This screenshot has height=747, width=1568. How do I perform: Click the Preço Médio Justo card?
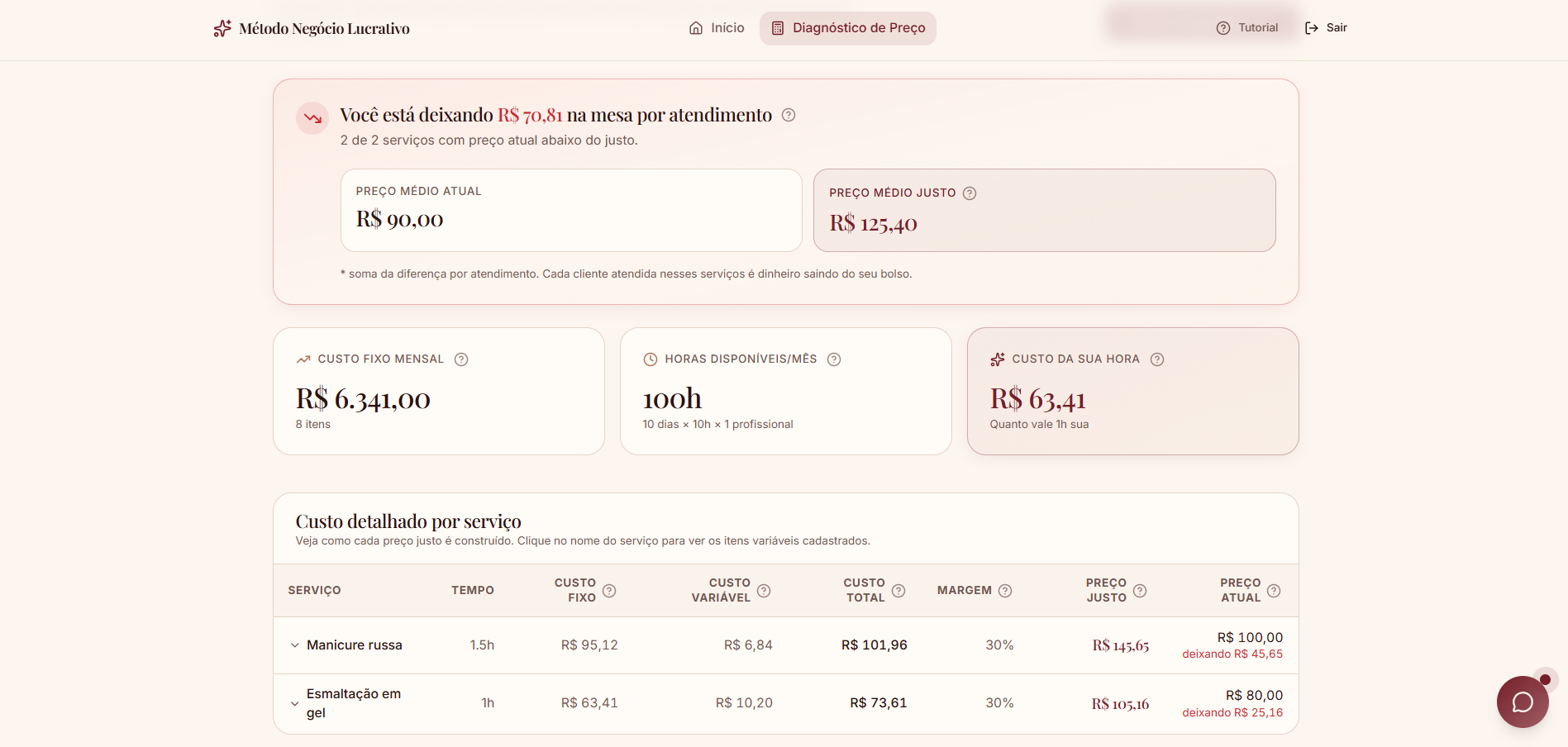point(1044,210)
